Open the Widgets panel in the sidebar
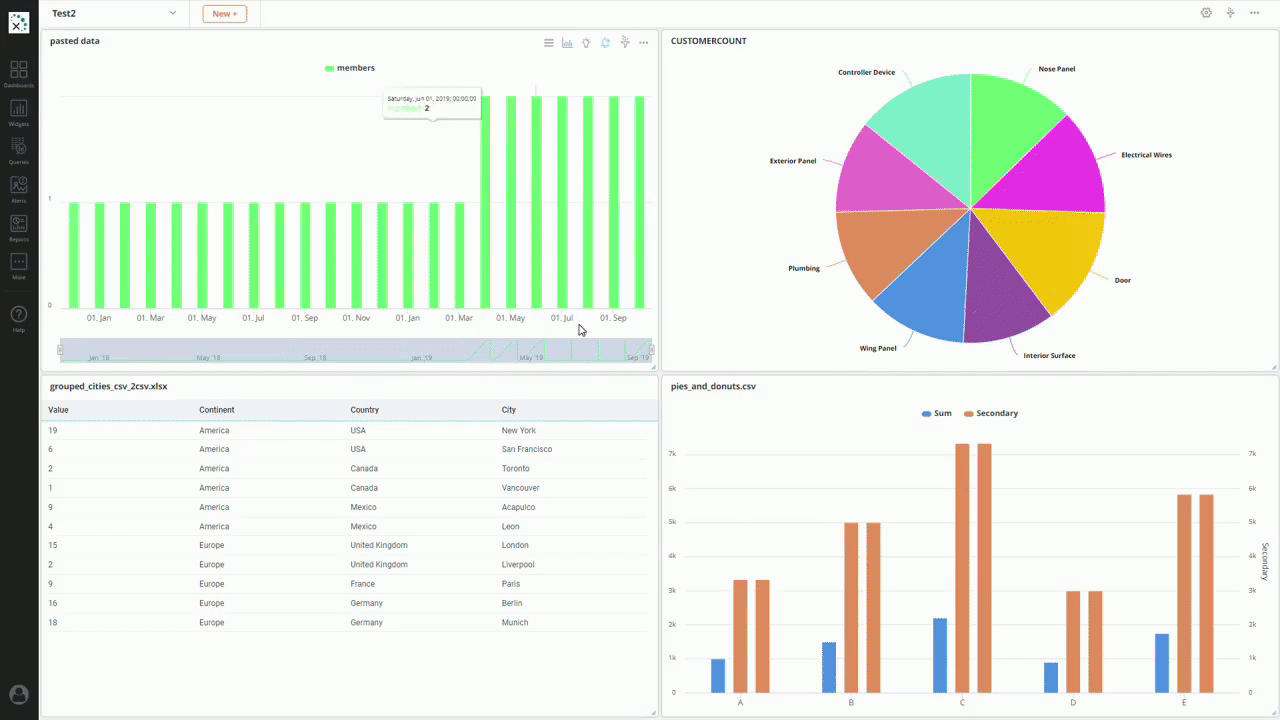1280x720 pixels. coord(19,112)
